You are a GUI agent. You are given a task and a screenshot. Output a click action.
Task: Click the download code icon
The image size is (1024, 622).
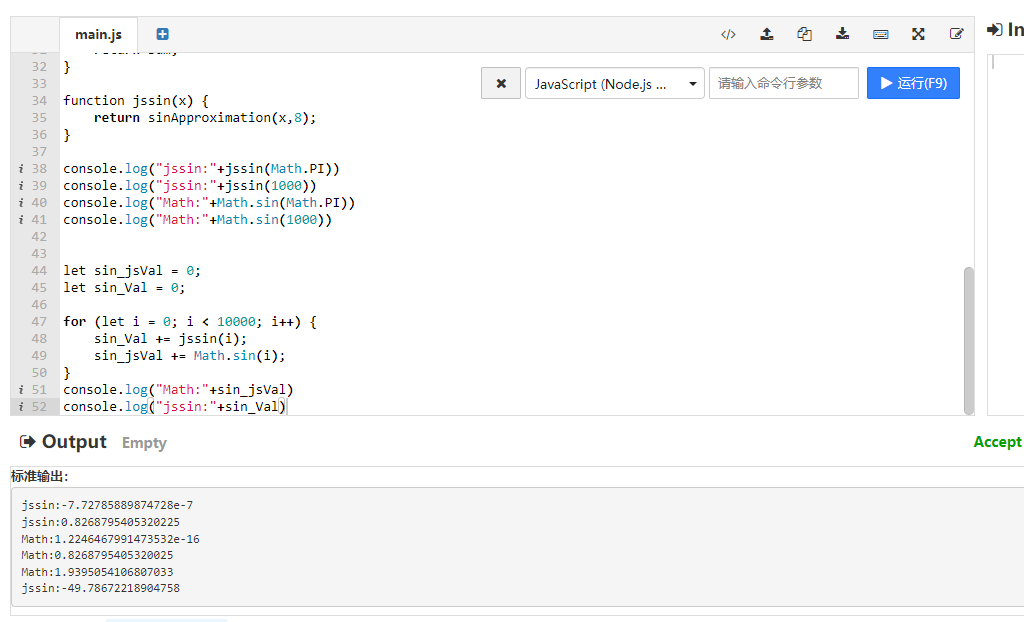[x=842, y=34]
